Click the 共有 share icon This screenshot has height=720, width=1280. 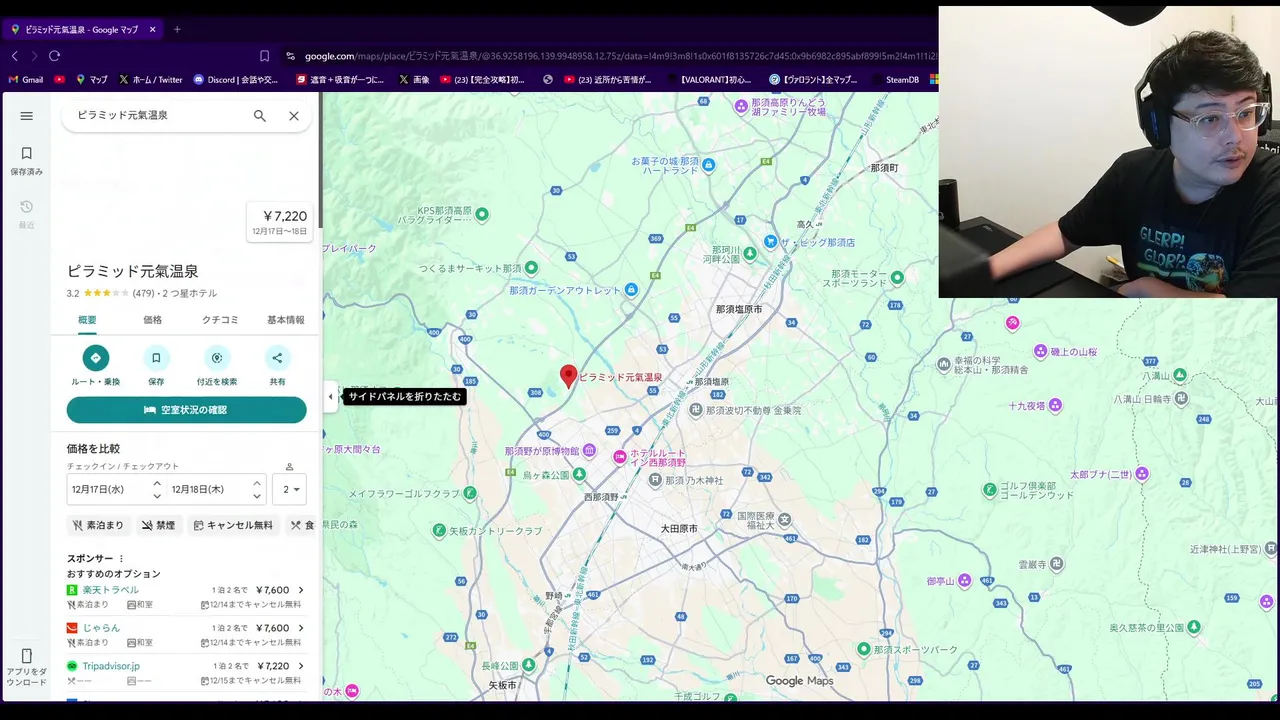(277, 358)
